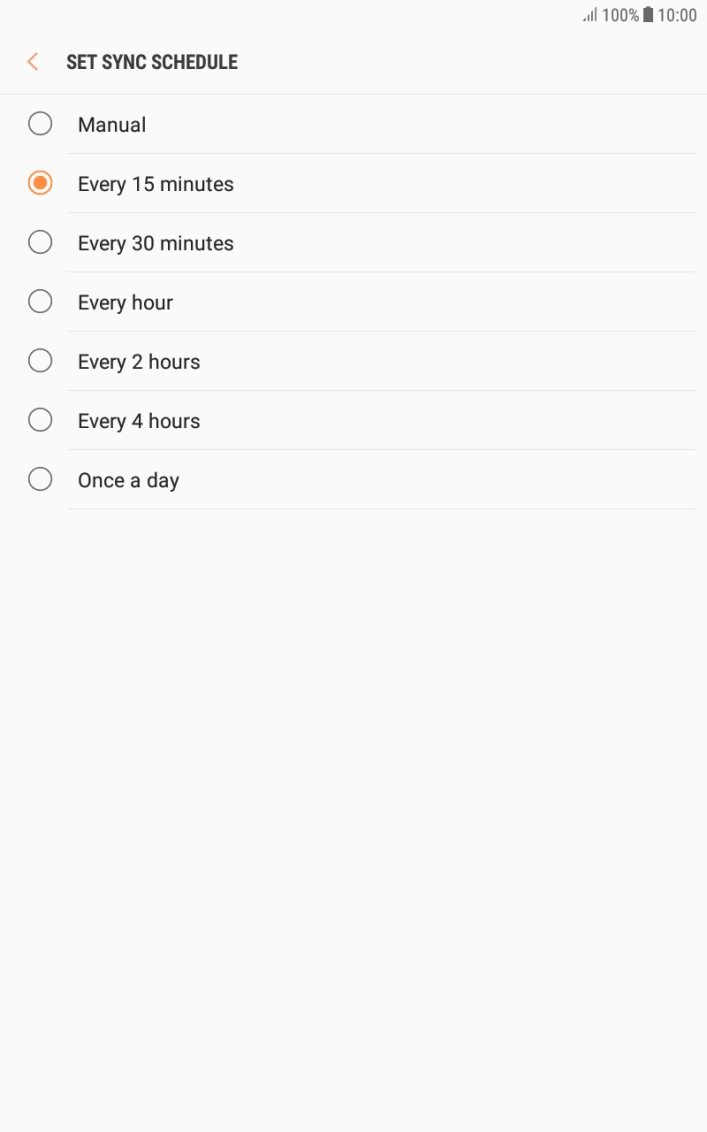This screenshot has height=1132, width=707.
Task: Tap the Every hour text label
Action: [125, 302]
